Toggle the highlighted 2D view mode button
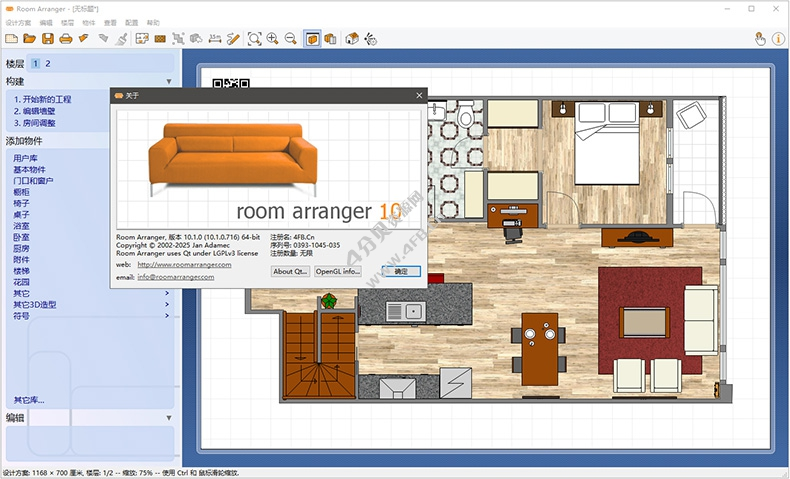This screenshot has height=479, width=790. point(312,39)
